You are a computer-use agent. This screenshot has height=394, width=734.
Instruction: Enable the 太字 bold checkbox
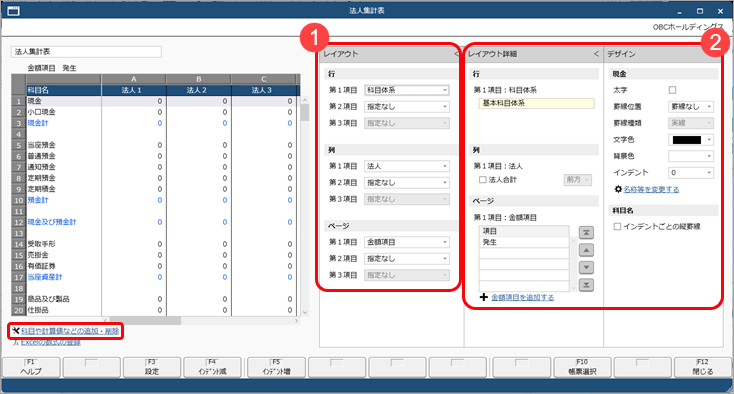[x=672, y=90]
